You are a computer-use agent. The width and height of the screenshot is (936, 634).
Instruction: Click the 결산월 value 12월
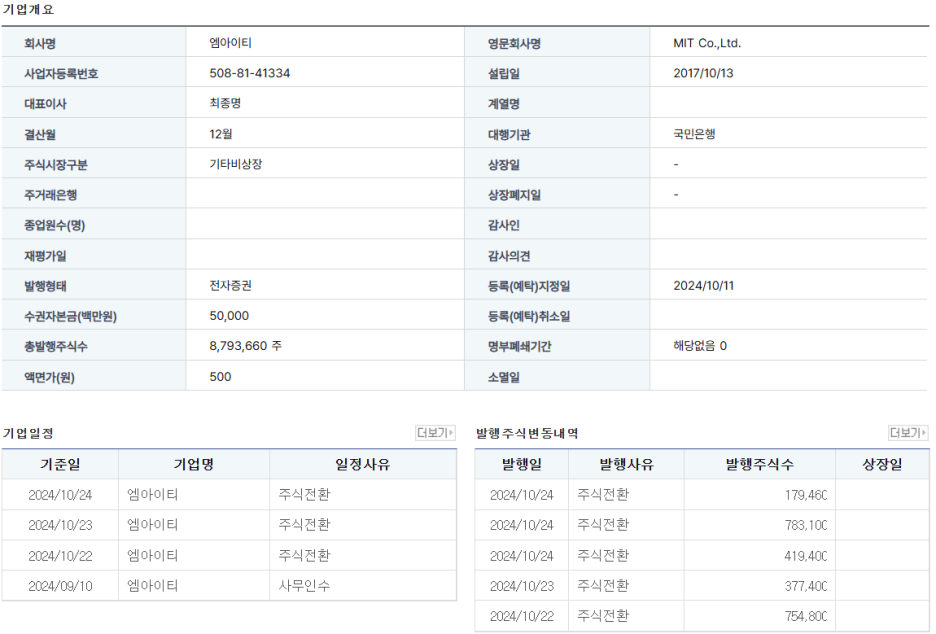(221, 134)
